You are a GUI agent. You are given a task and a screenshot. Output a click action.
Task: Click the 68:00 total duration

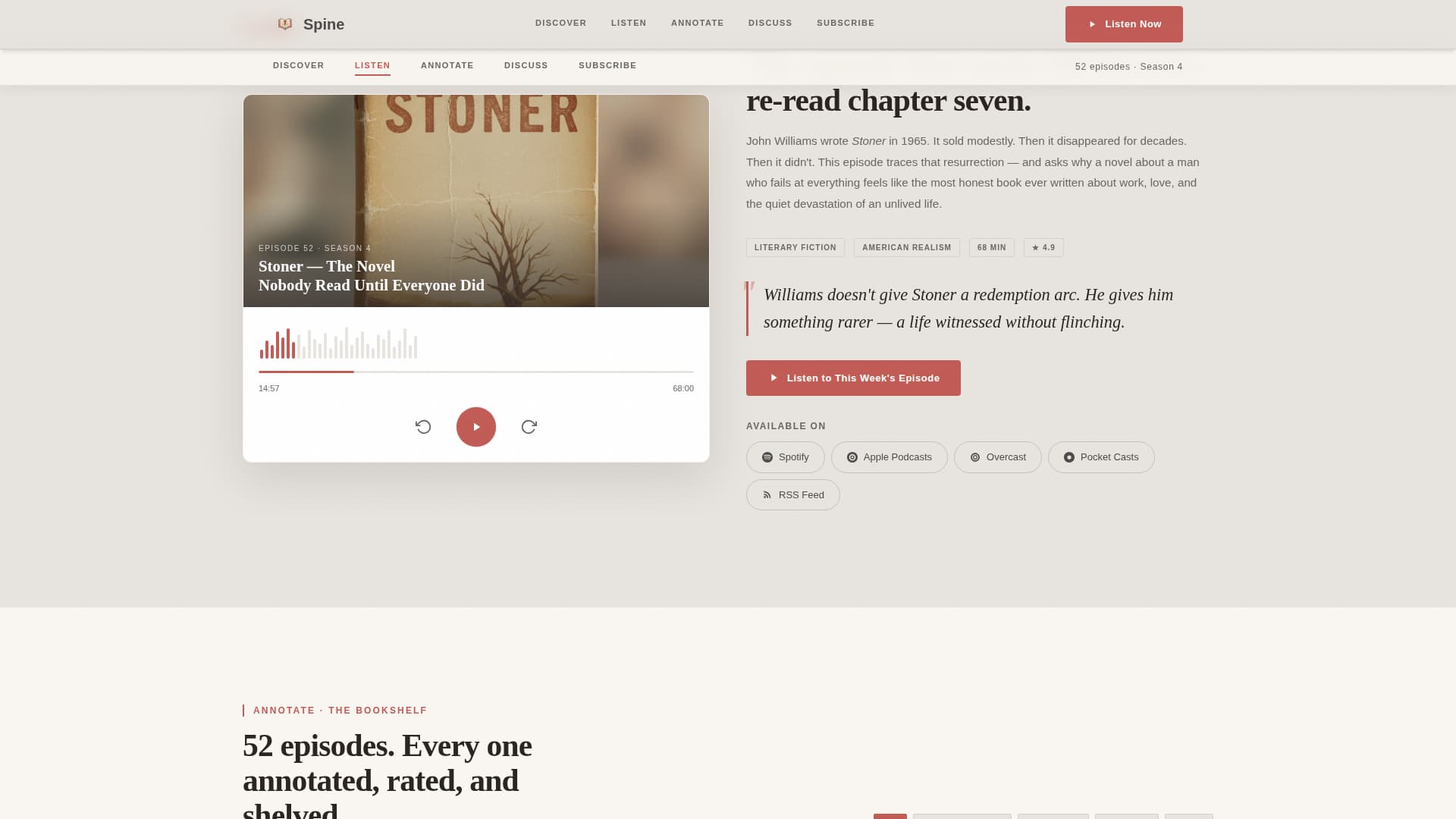click(683, 388)
